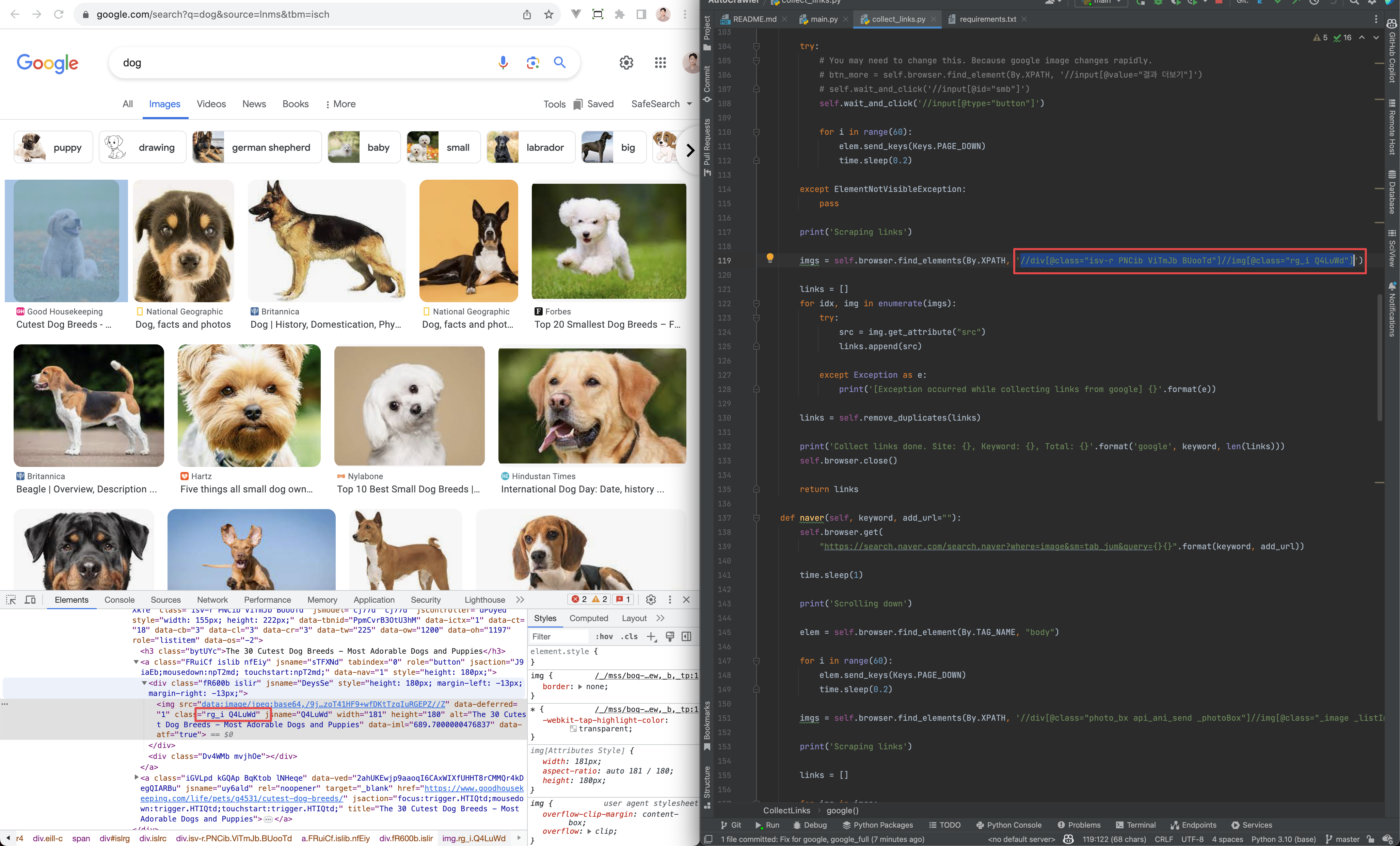This screenshot has height=846, width=1400.
Task: Switch to News search tab
Action: coord(254,104)
